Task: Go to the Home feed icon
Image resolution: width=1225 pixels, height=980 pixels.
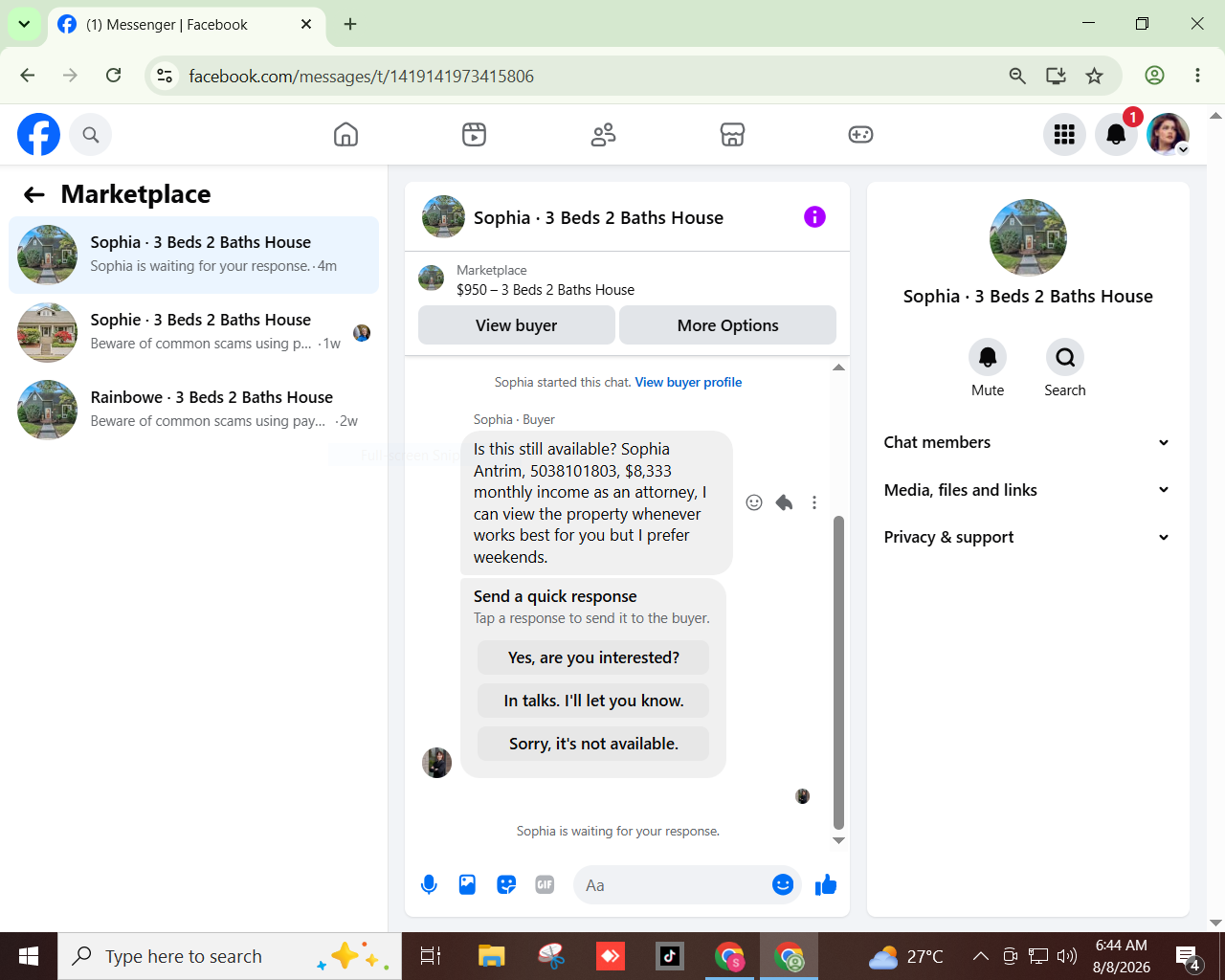Action: [x=345, y=135]
